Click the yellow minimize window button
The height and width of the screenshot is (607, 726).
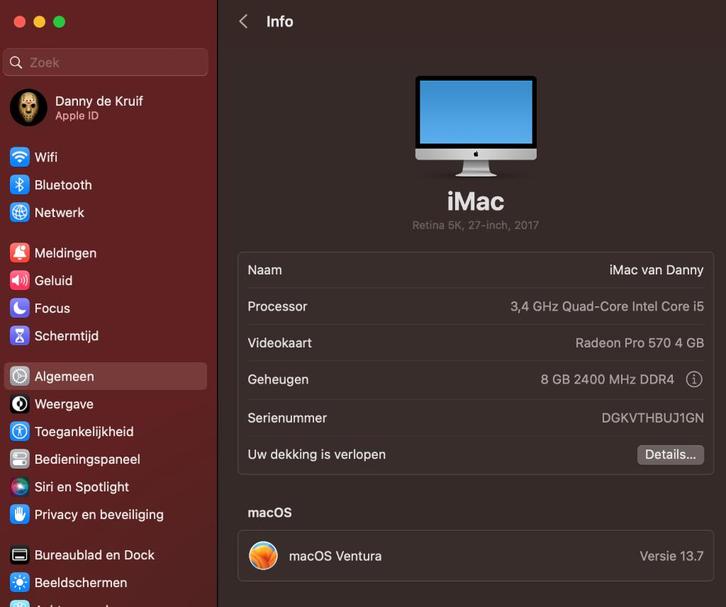(x=39, y=22)
